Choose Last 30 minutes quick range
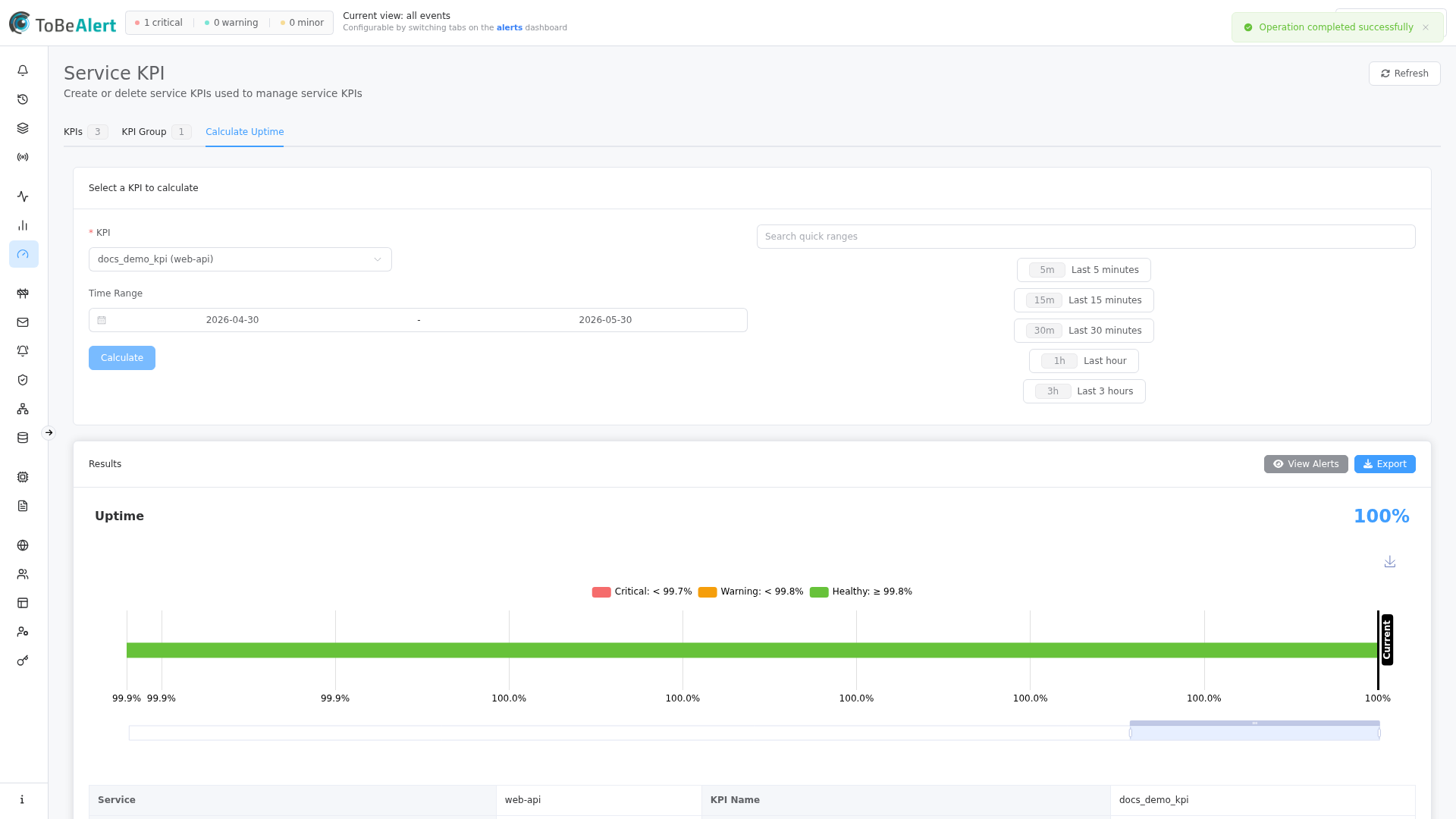This screenshot has width=1456, height=819. [x=1084, y=331]
